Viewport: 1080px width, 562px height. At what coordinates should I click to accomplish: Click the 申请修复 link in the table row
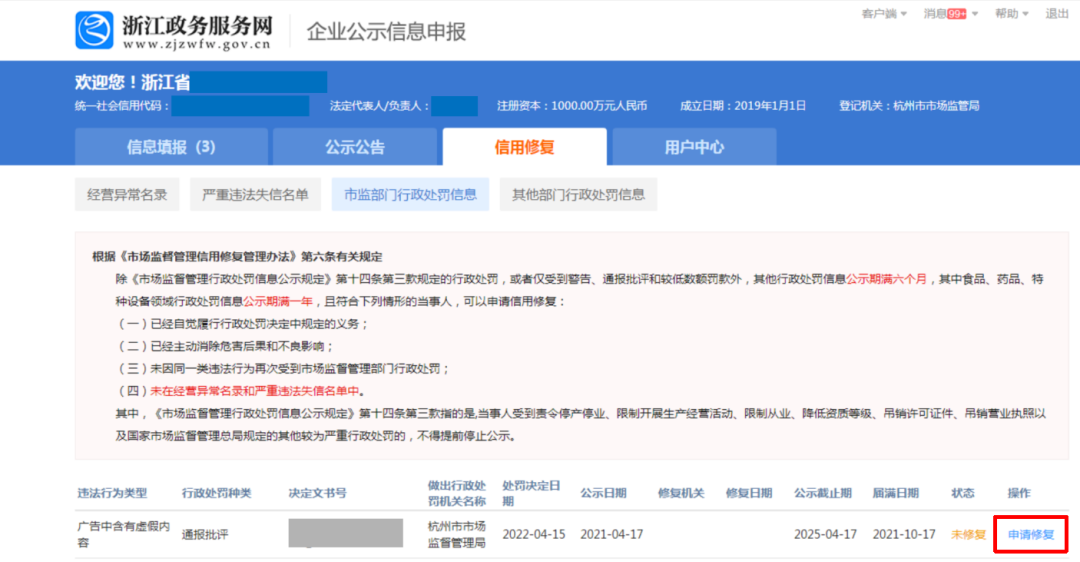point(1030,535)
